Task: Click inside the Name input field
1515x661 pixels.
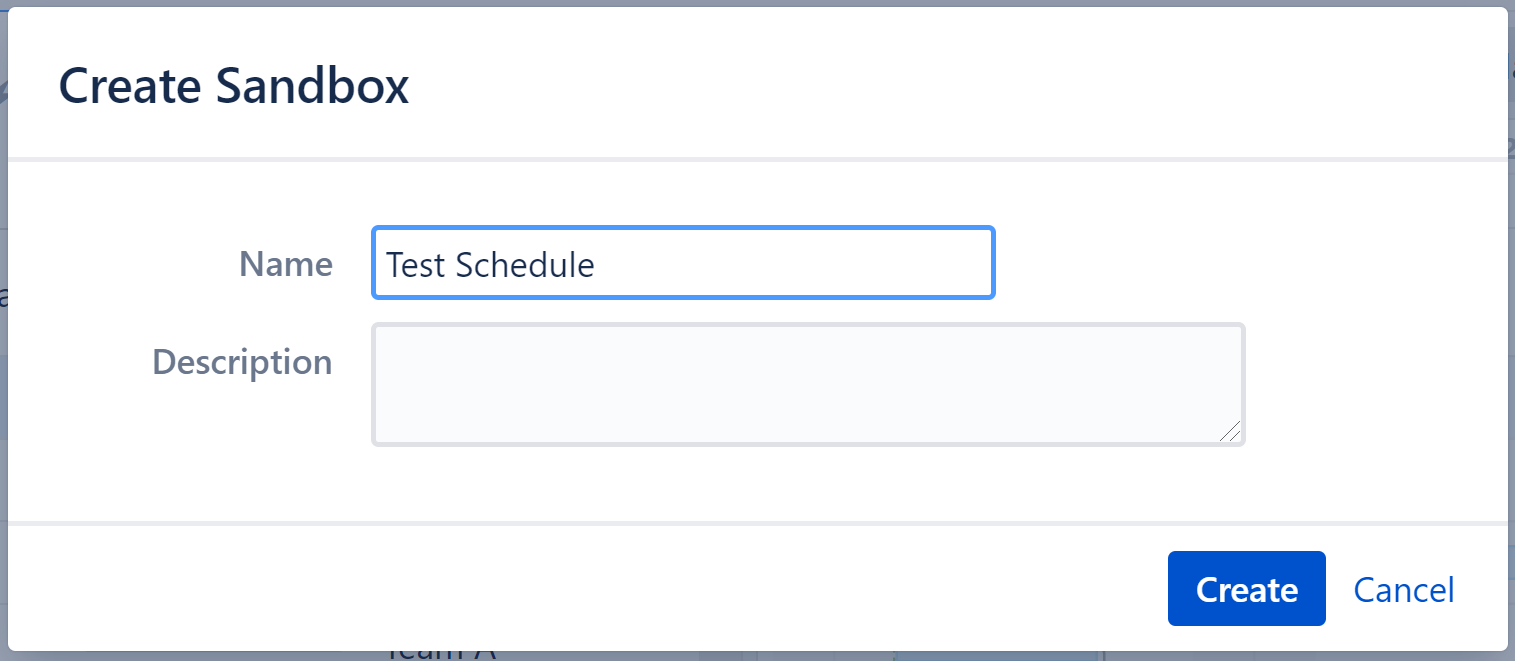Action: point(683,263)
